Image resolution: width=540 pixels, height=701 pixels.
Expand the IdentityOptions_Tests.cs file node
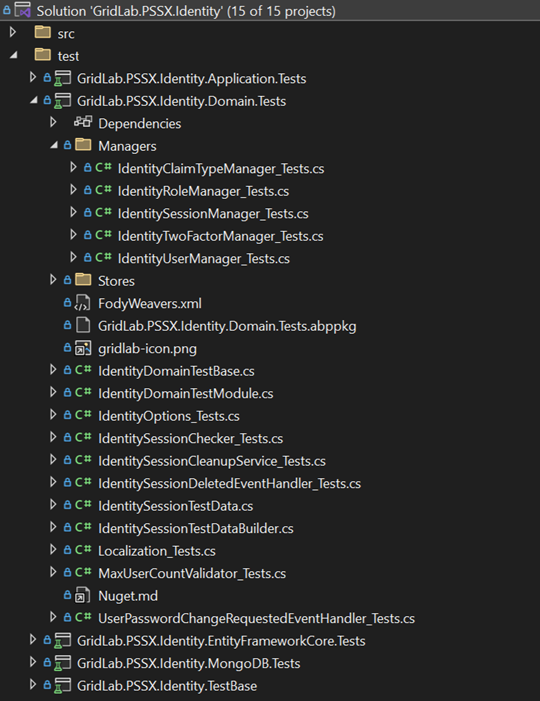pyautogui.click(x=53, y=414)
